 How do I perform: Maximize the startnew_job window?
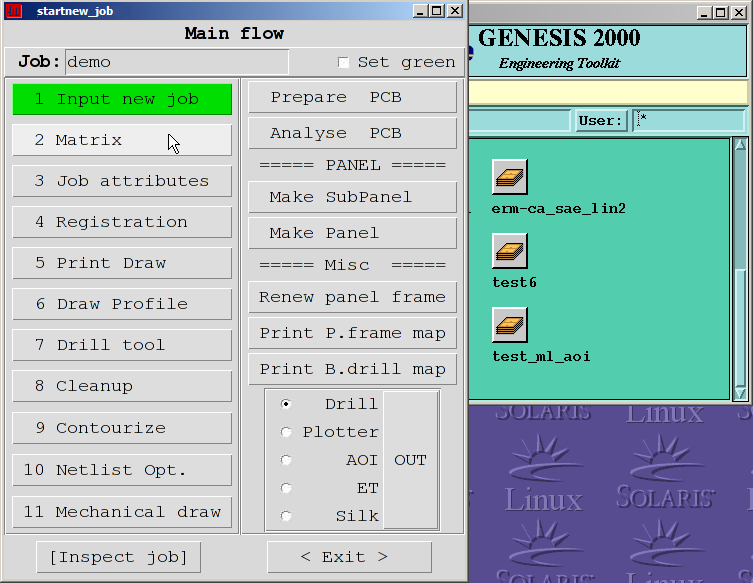click(437, 11)
